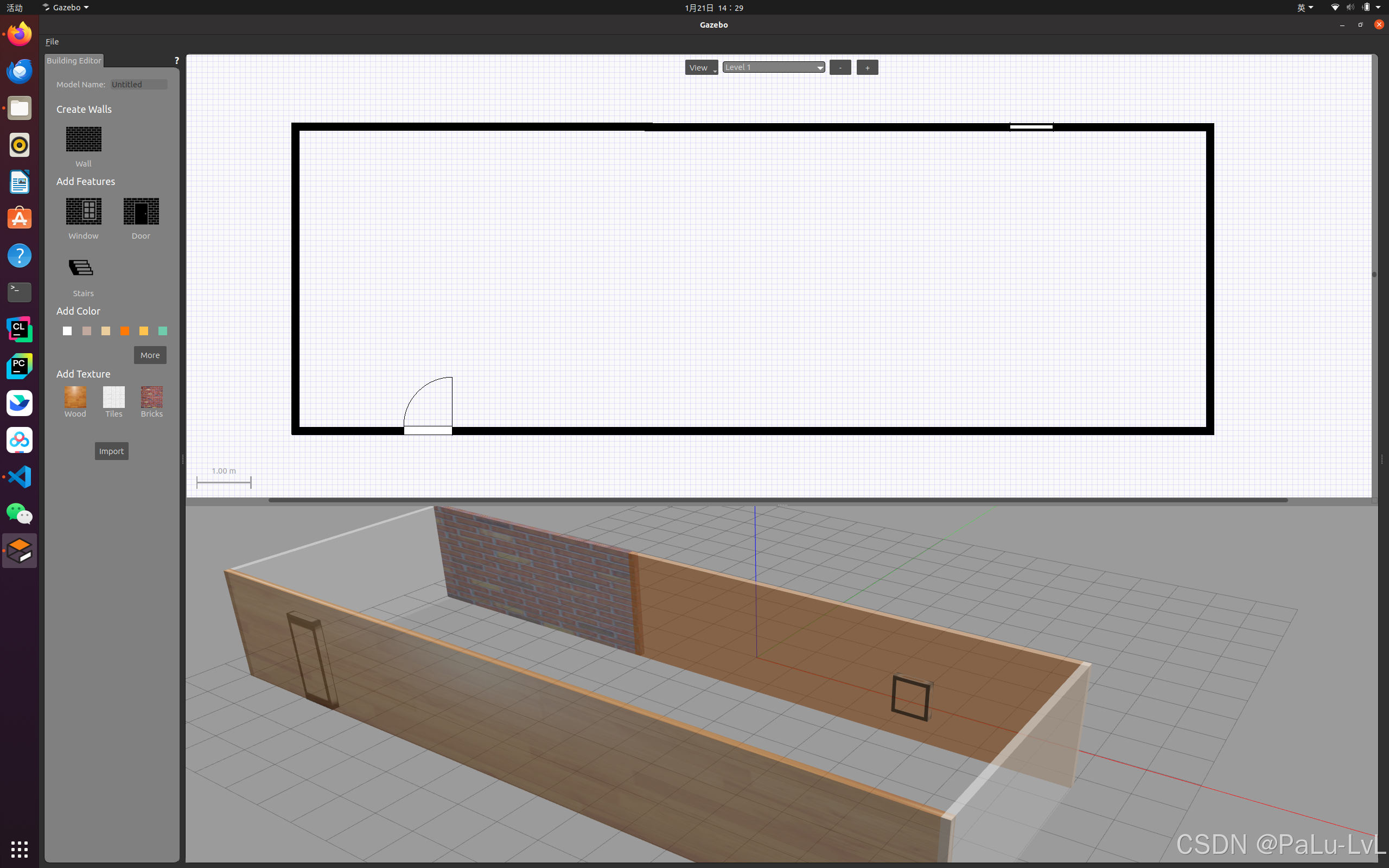Select the Window feature icon

pos(84,212)
